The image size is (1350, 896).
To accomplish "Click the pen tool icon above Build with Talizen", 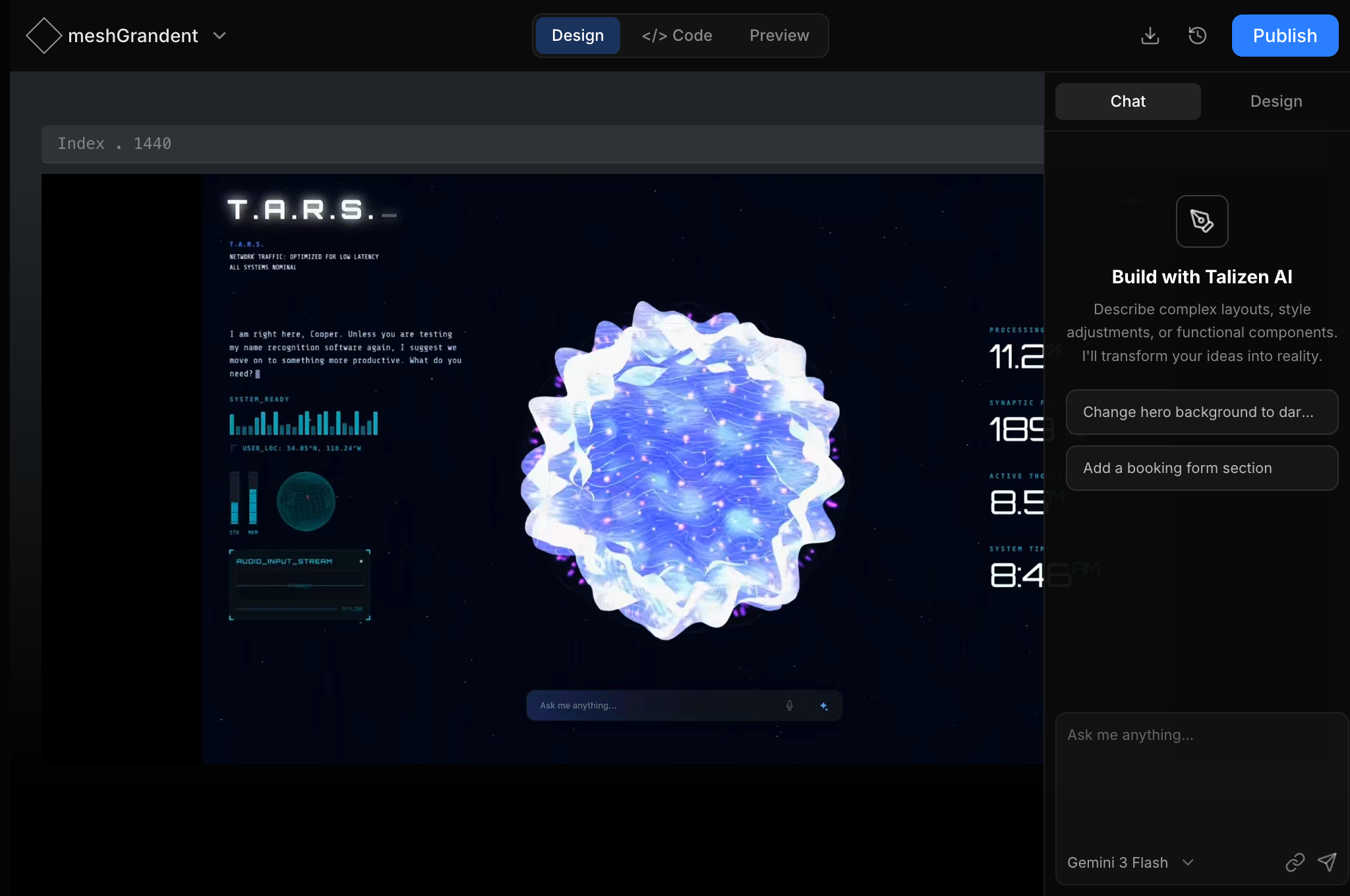I will (x=1202, y=221).
